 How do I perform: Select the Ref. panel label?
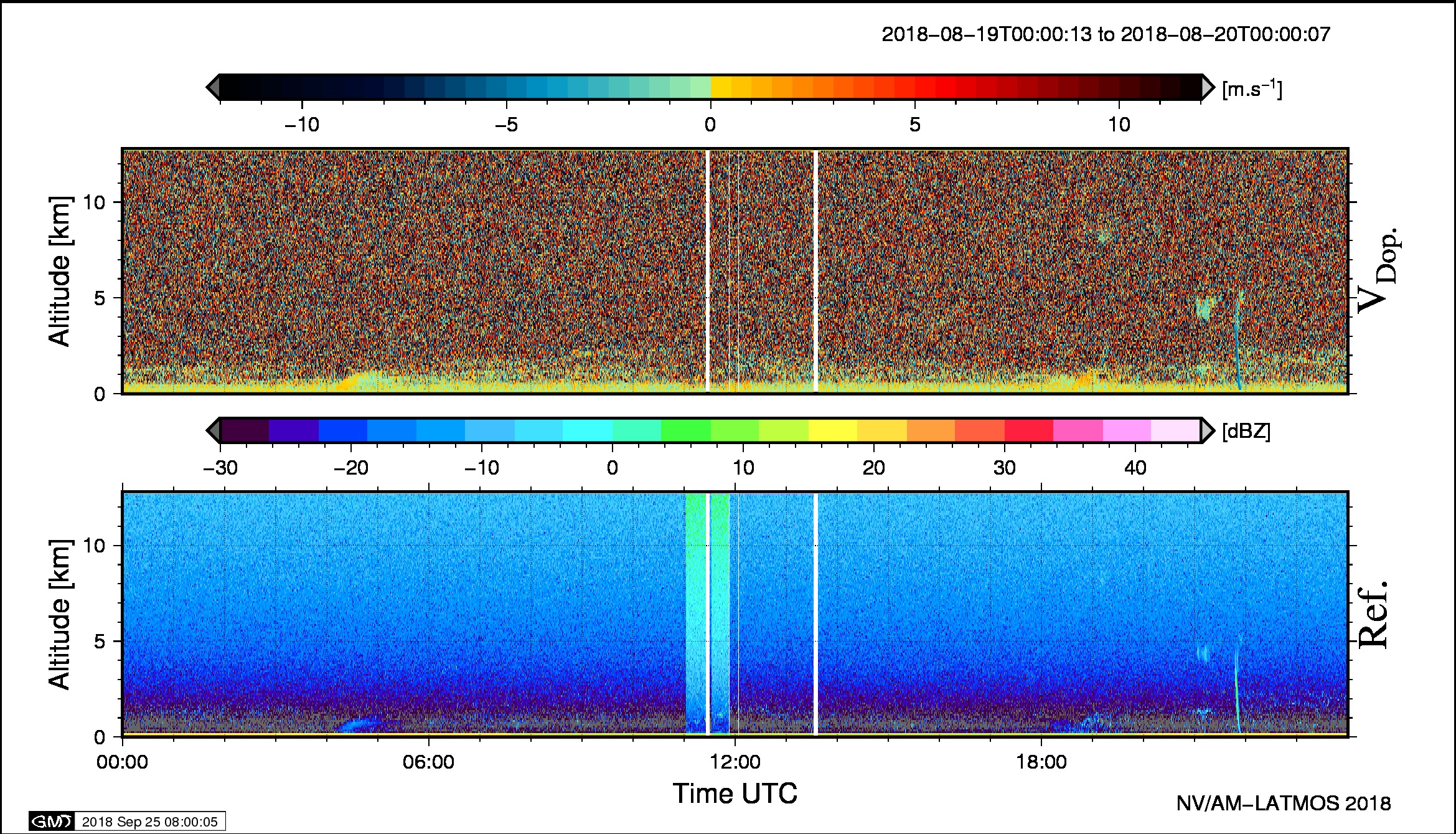(x=1373, y=614)
